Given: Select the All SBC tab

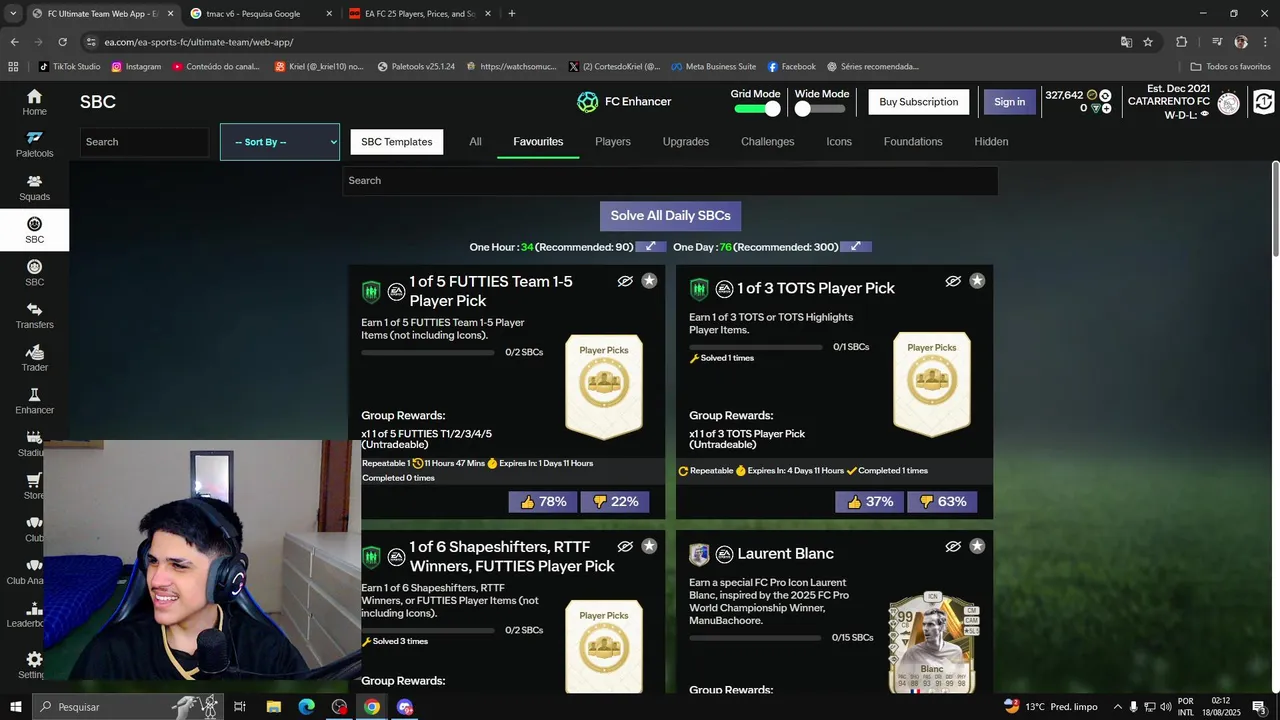Looking at the screenshot, I should click(x=475, y=142).
